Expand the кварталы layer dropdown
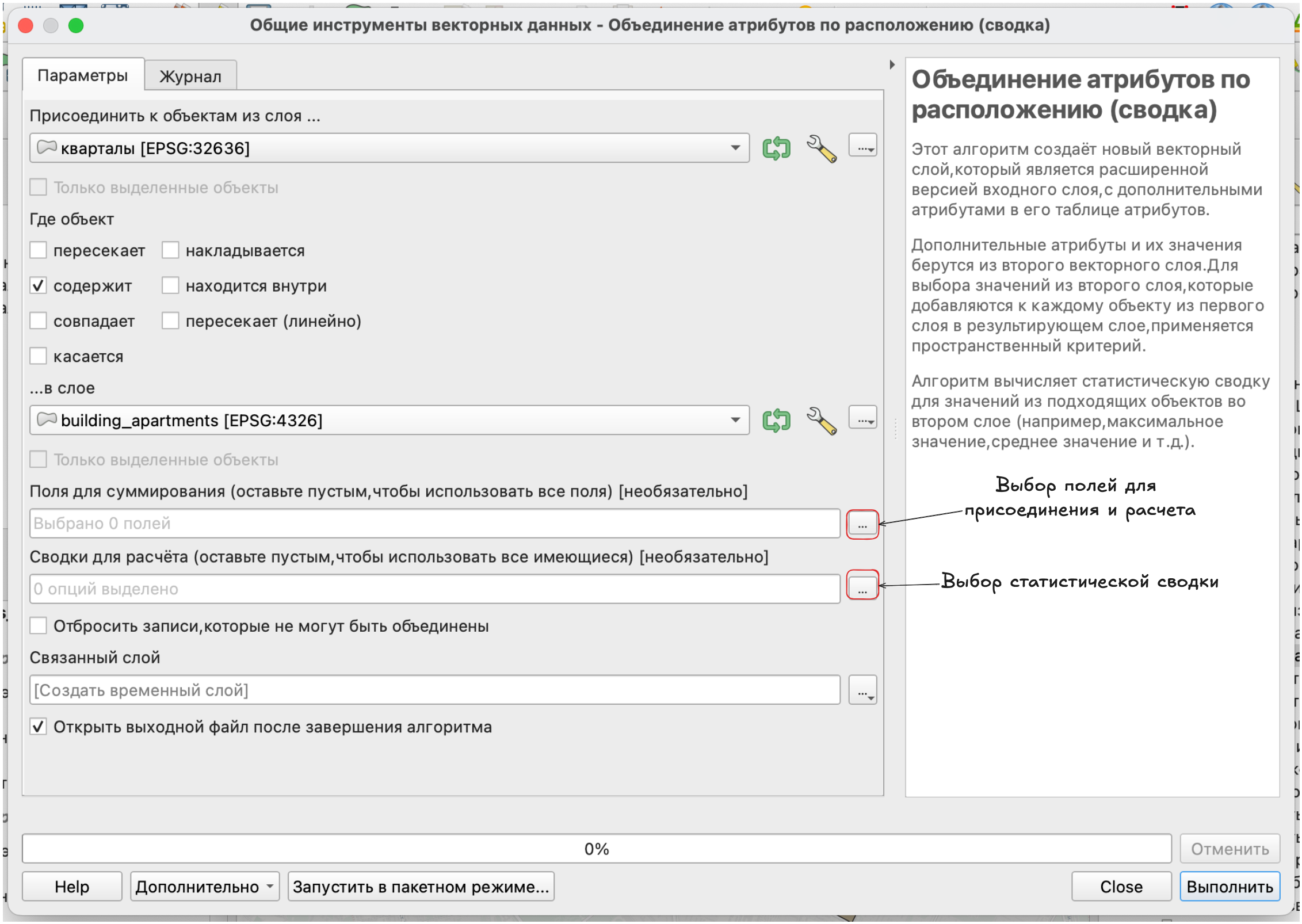Screen dimensions: 1302x924 click(x=736, y=148)
